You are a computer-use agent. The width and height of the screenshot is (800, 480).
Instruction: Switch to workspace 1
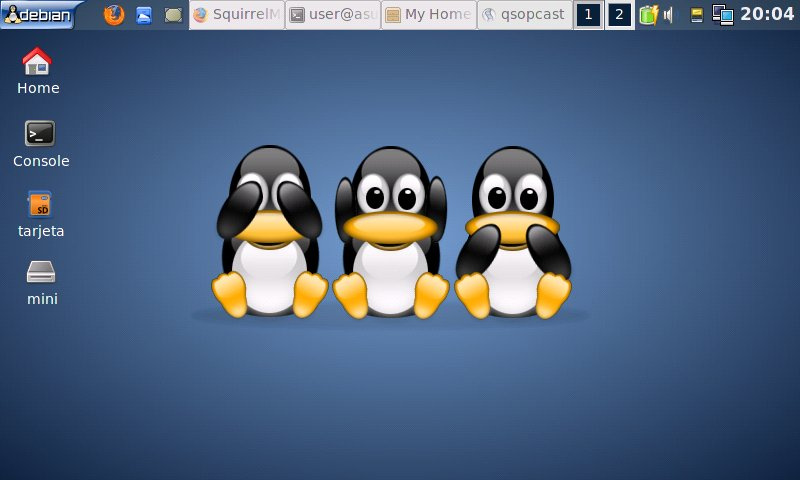588,15
